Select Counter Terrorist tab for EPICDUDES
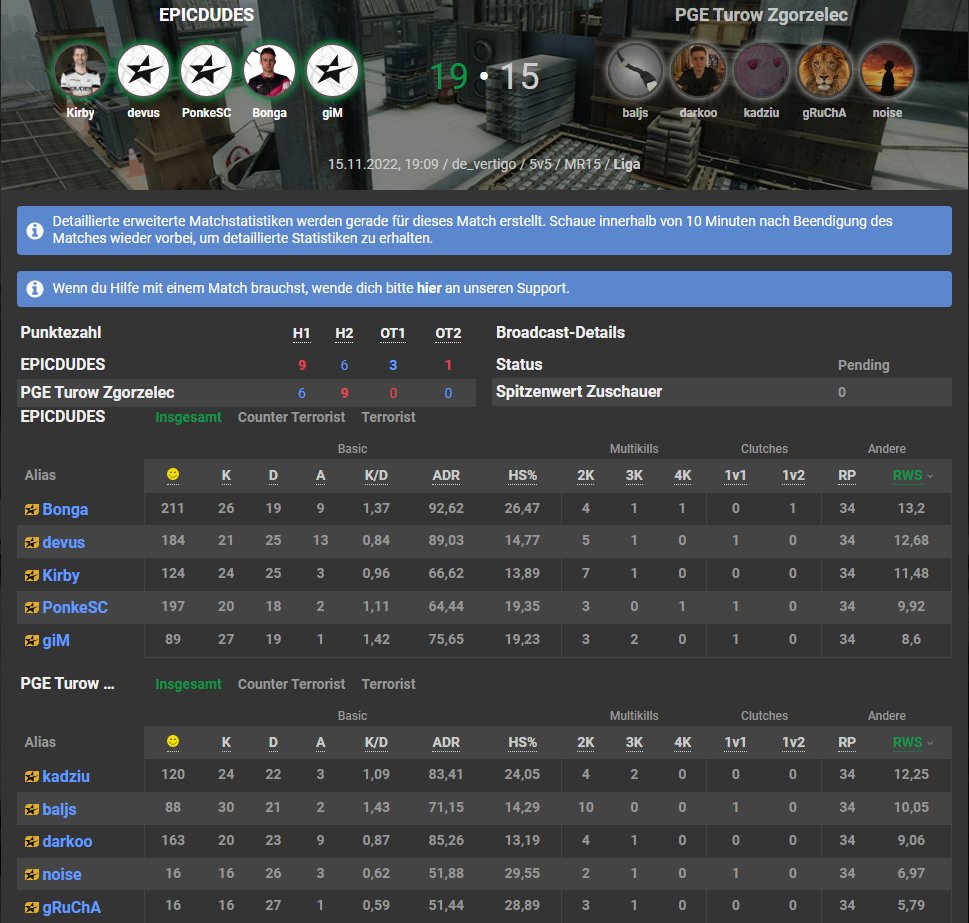 [291, 417]
